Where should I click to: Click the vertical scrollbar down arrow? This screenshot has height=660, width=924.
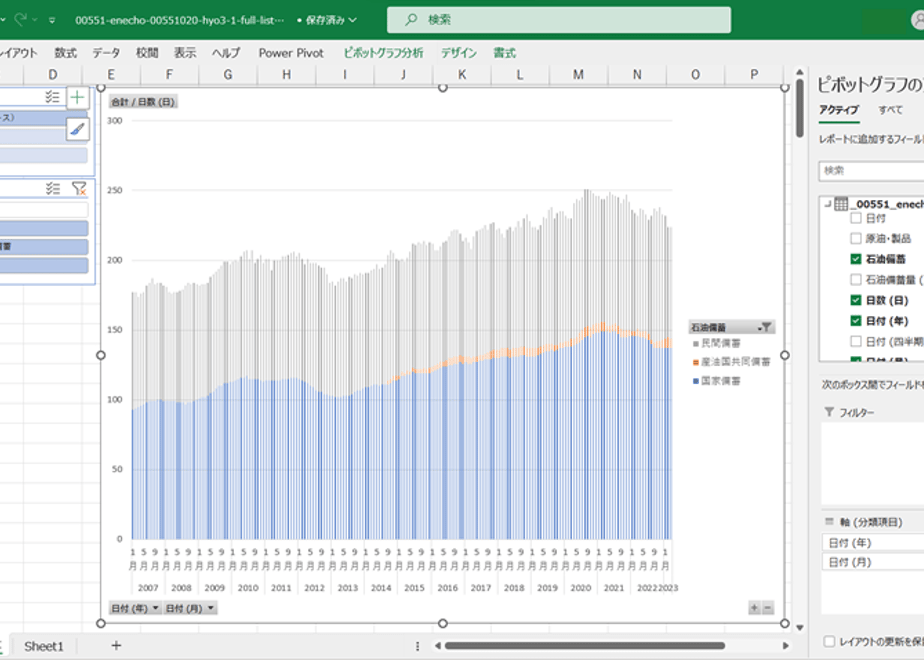tap(799, 628)
